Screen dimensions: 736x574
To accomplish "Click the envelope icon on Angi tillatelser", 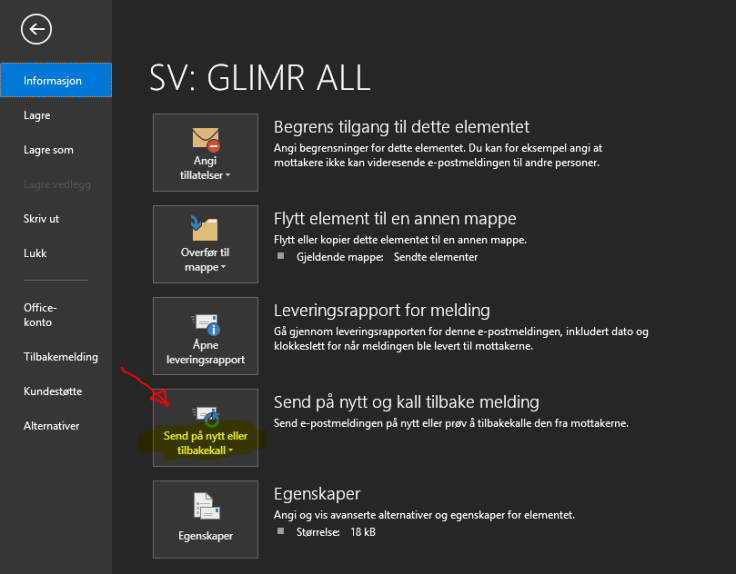I will pos(205,137).
